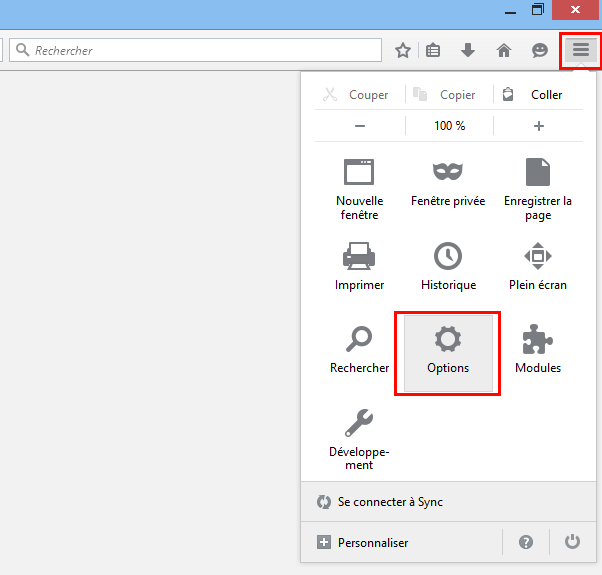Click Personnaliser button
The height and width of the screenshot is (575, 602).
pos(402,542)
